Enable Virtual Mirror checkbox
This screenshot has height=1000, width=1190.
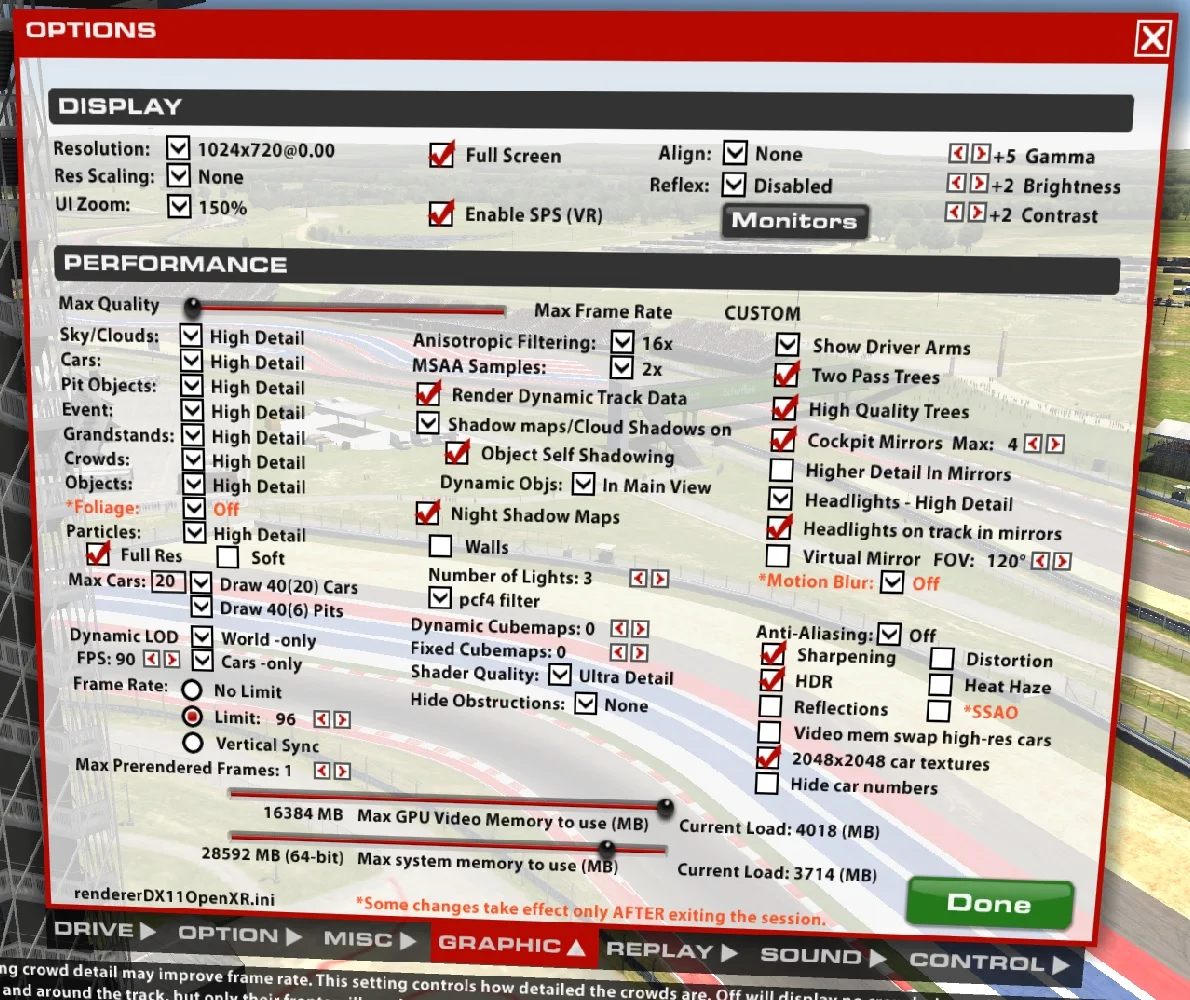pyautogui.click(x=778, y=555)
